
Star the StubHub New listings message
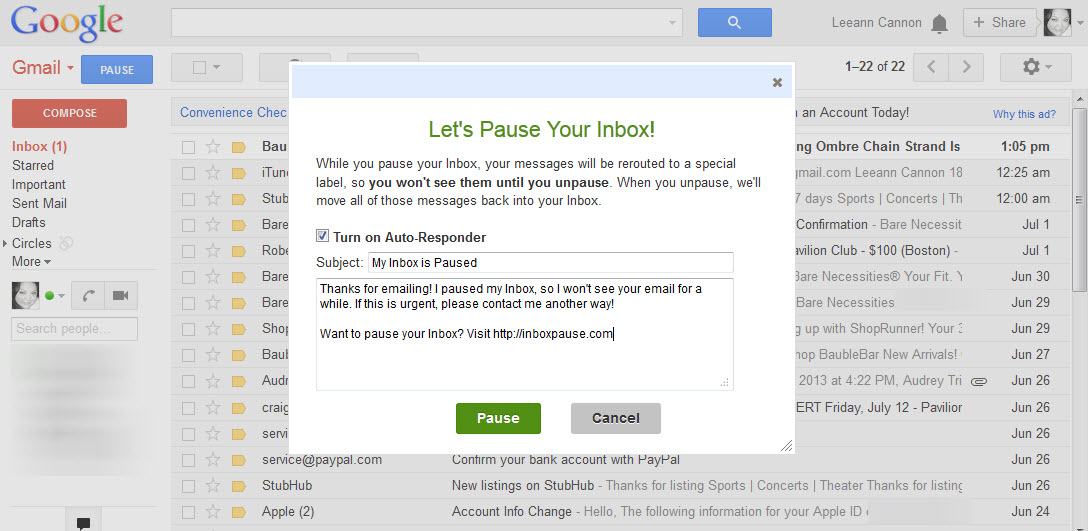213,486
